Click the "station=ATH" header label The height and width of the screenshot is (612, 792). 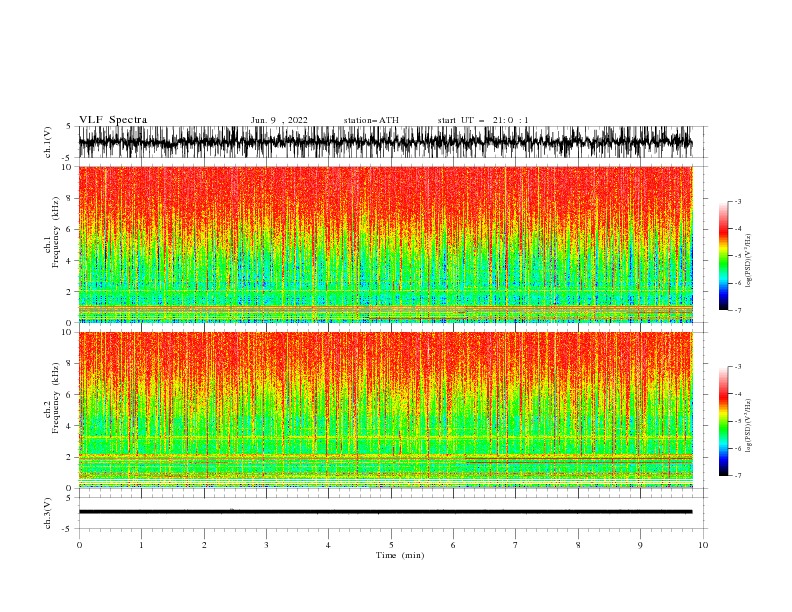coord(371,120)
